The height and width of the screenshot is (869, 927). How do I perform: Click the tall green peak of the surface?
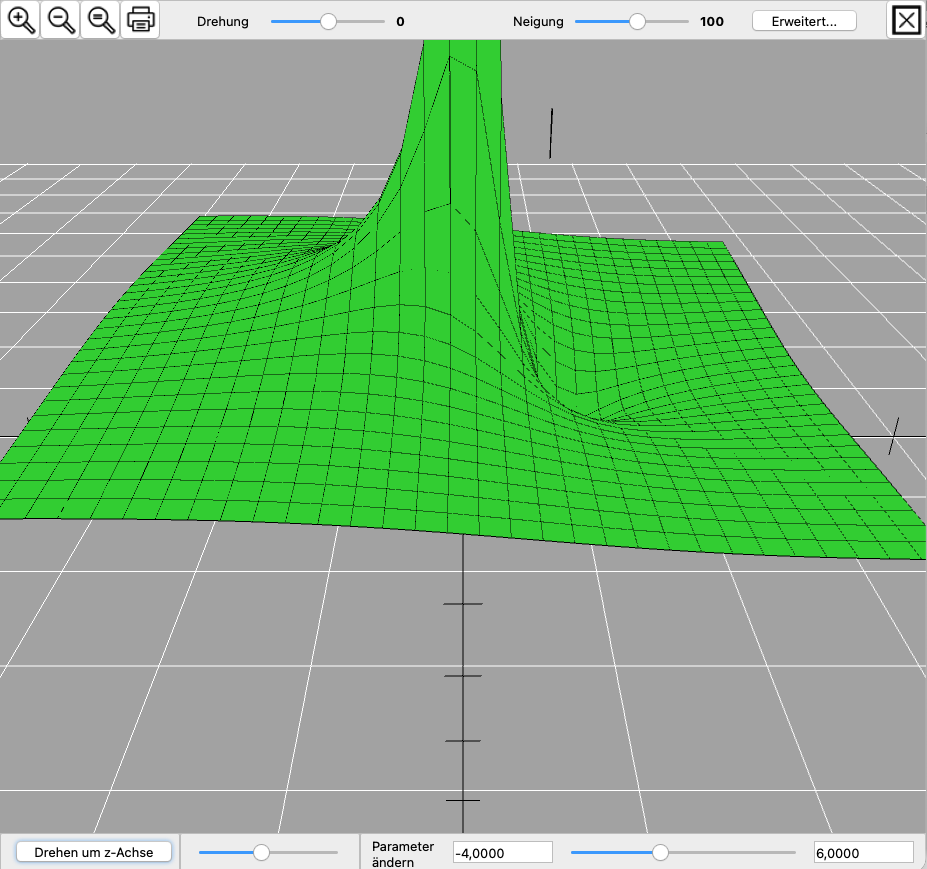[x=460, y=120]
